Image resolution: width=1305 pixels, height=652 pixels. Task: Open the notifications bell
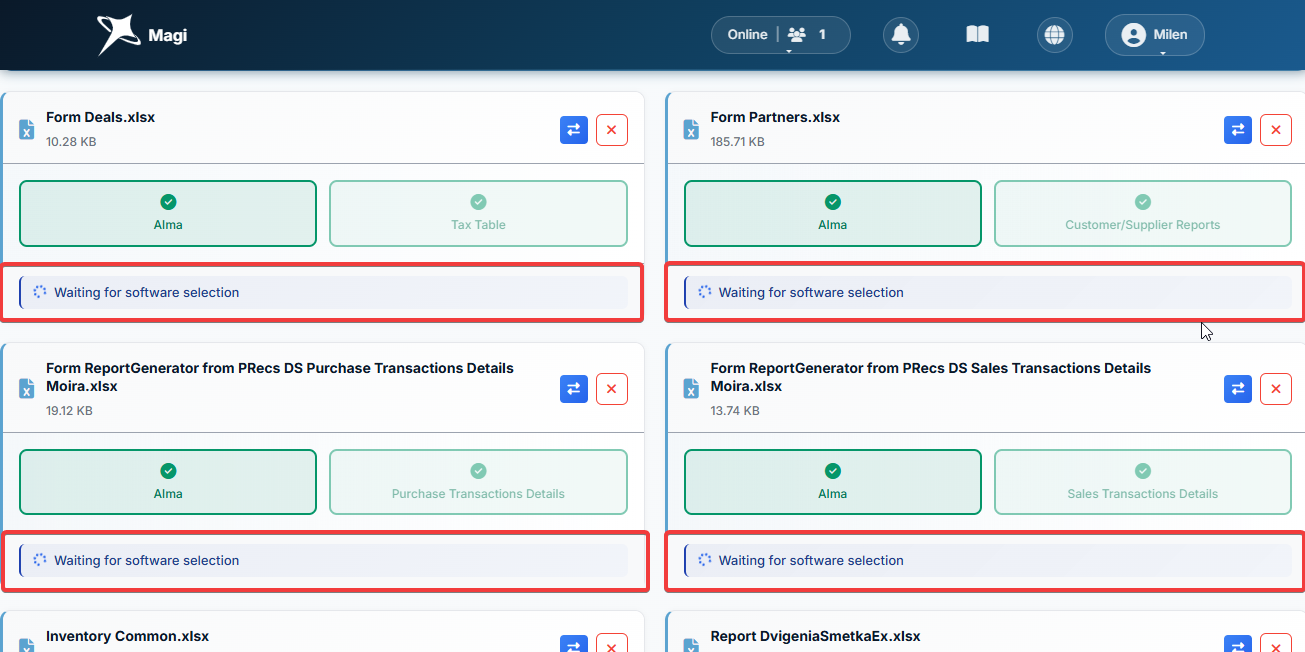click(x=901, y=35)
